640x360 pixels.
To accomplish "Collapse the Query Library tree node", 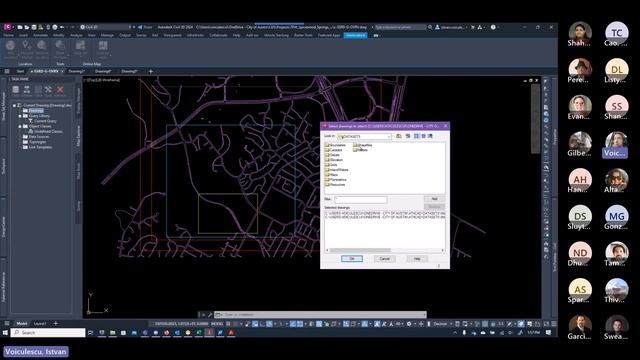I will (x=20, y=116).
